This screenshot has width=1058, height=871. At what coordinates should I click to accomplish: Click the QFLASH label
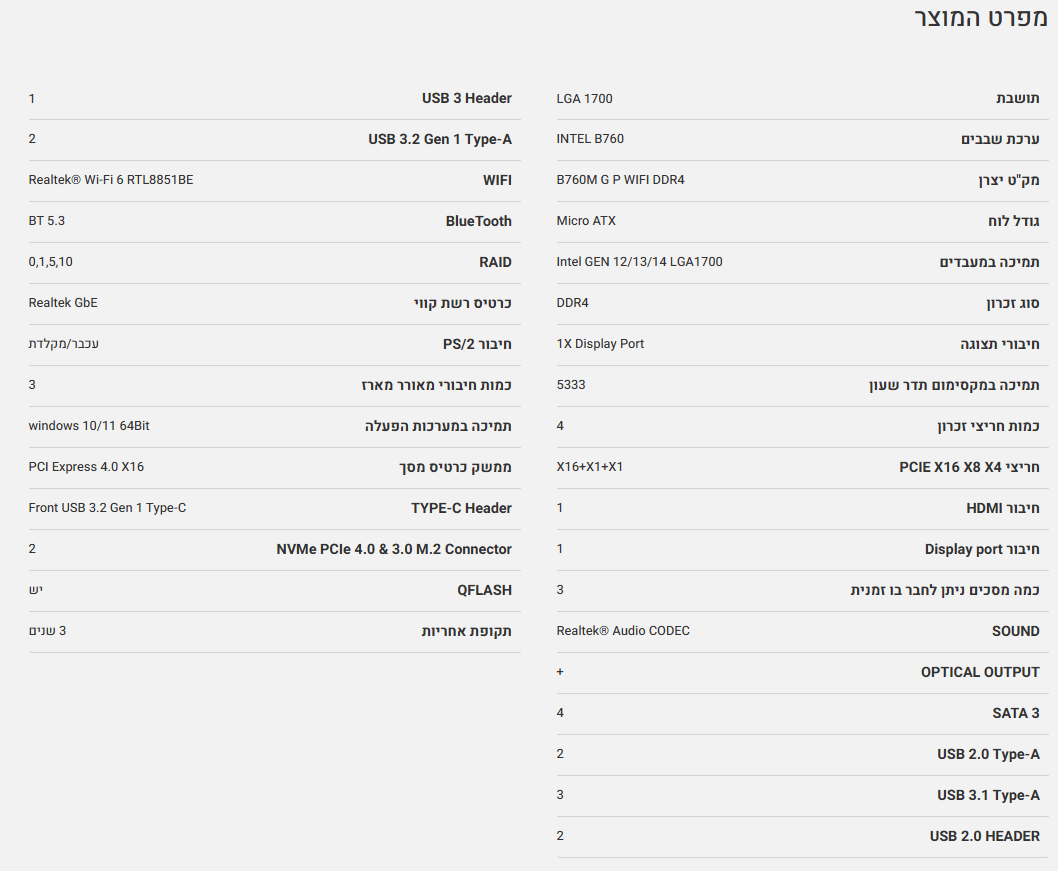point(484,590)
